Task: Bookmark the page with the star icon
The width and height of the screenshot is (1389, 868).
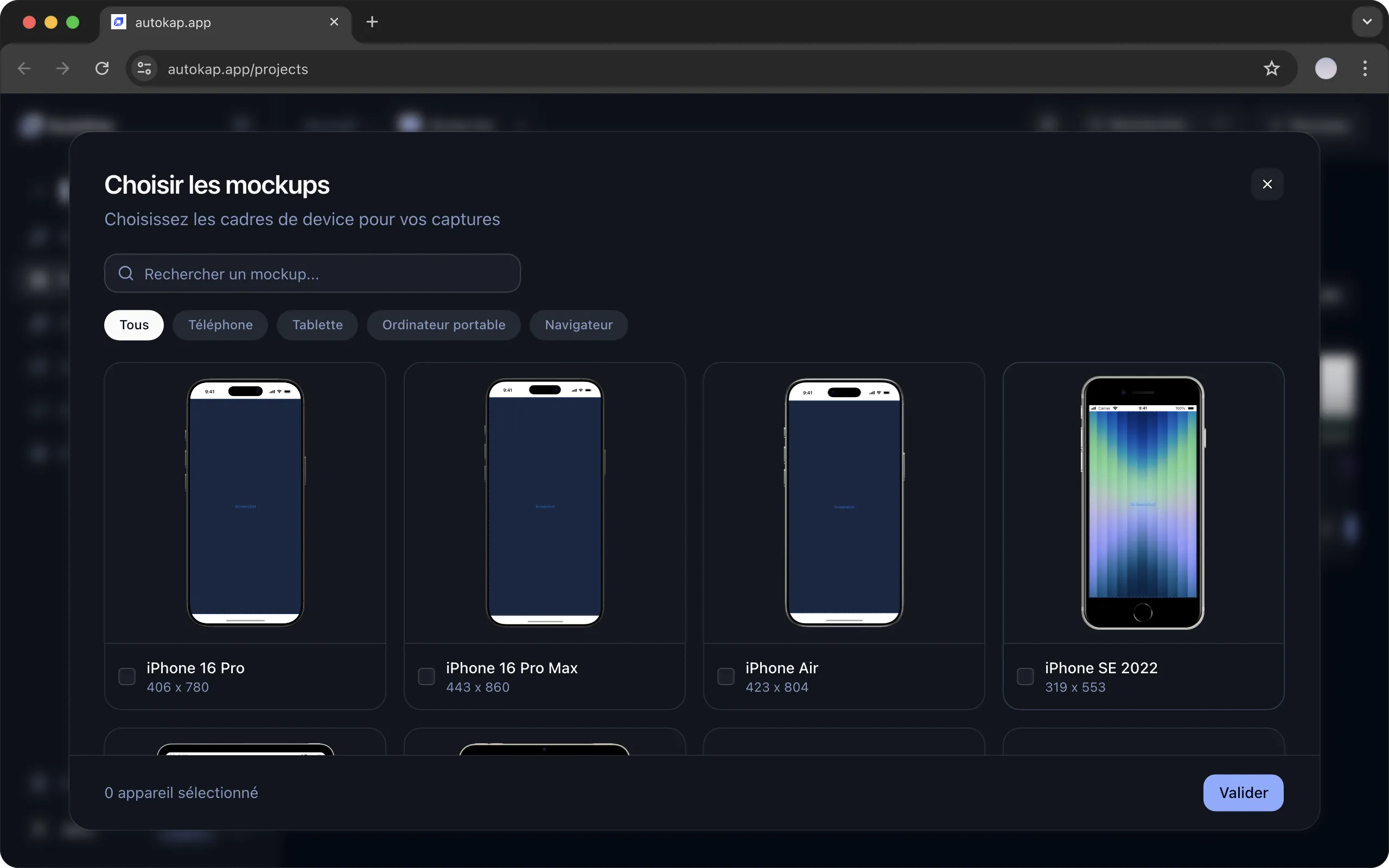Action: 1271,68
